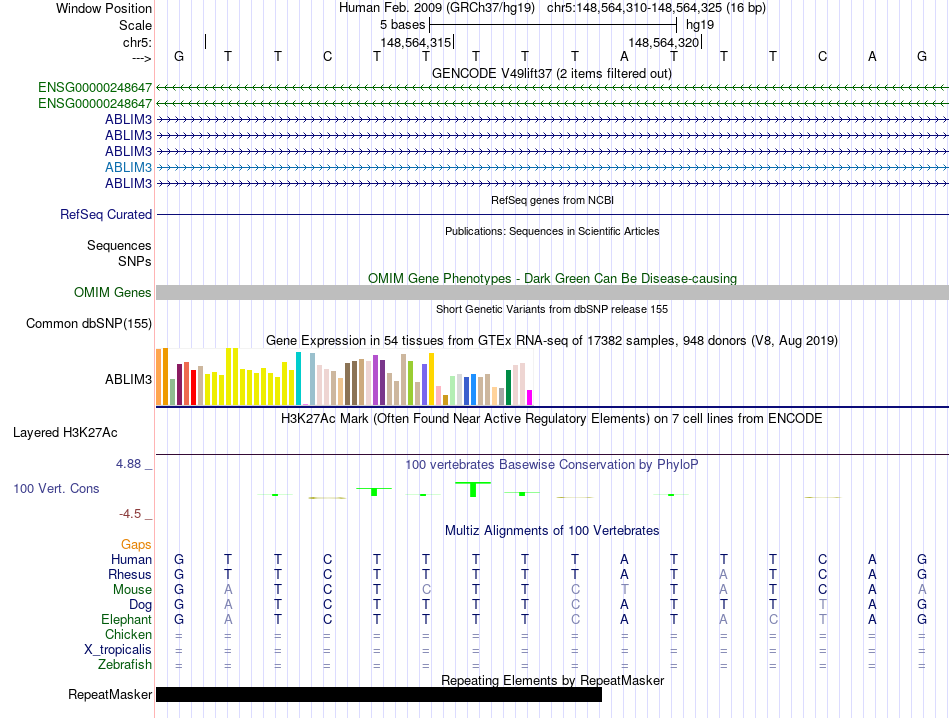Click the ---> base direction arrow
The width and height of the screenshot is (950, 718).
(141, 58)
